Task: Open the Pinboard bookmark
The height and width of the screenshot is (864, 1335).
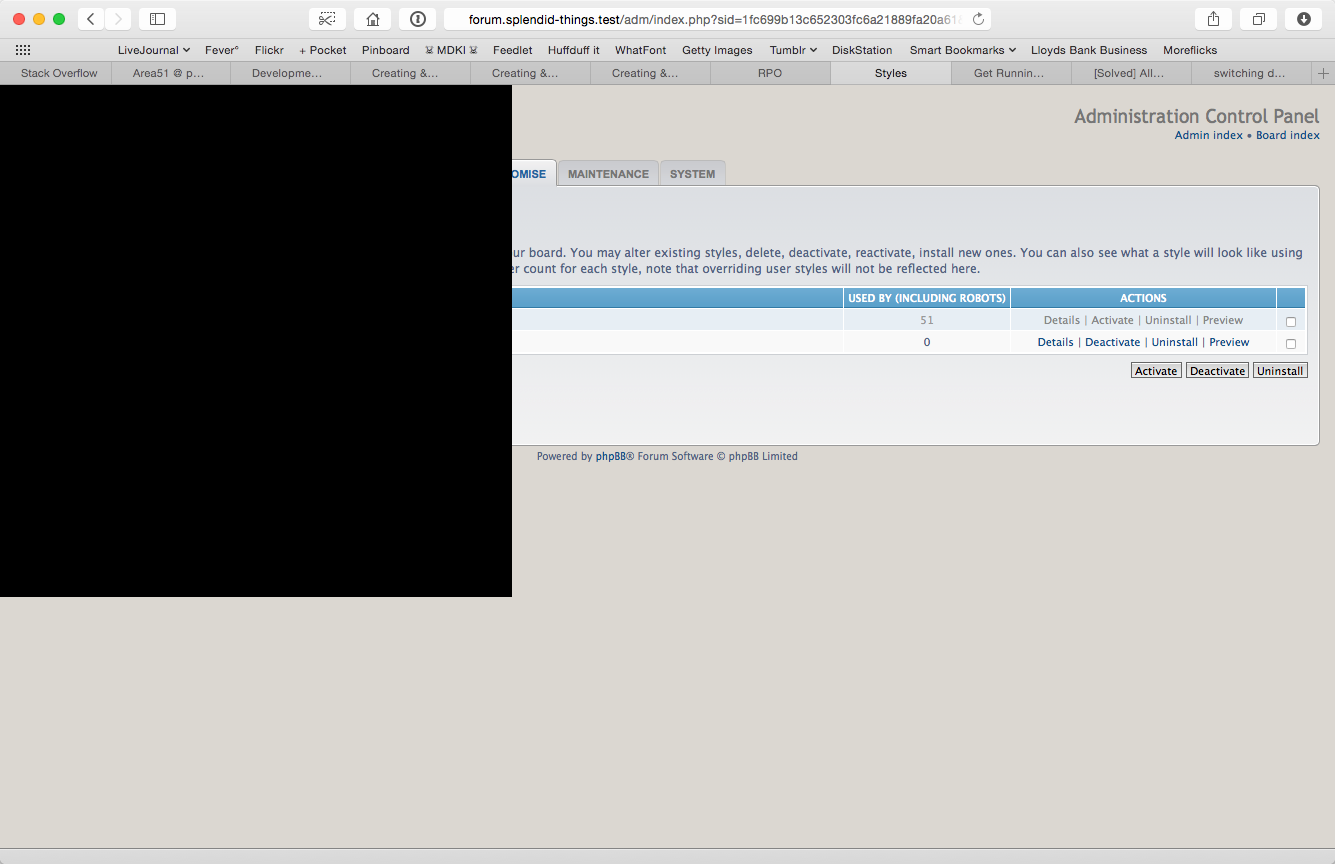Action: 386,50
